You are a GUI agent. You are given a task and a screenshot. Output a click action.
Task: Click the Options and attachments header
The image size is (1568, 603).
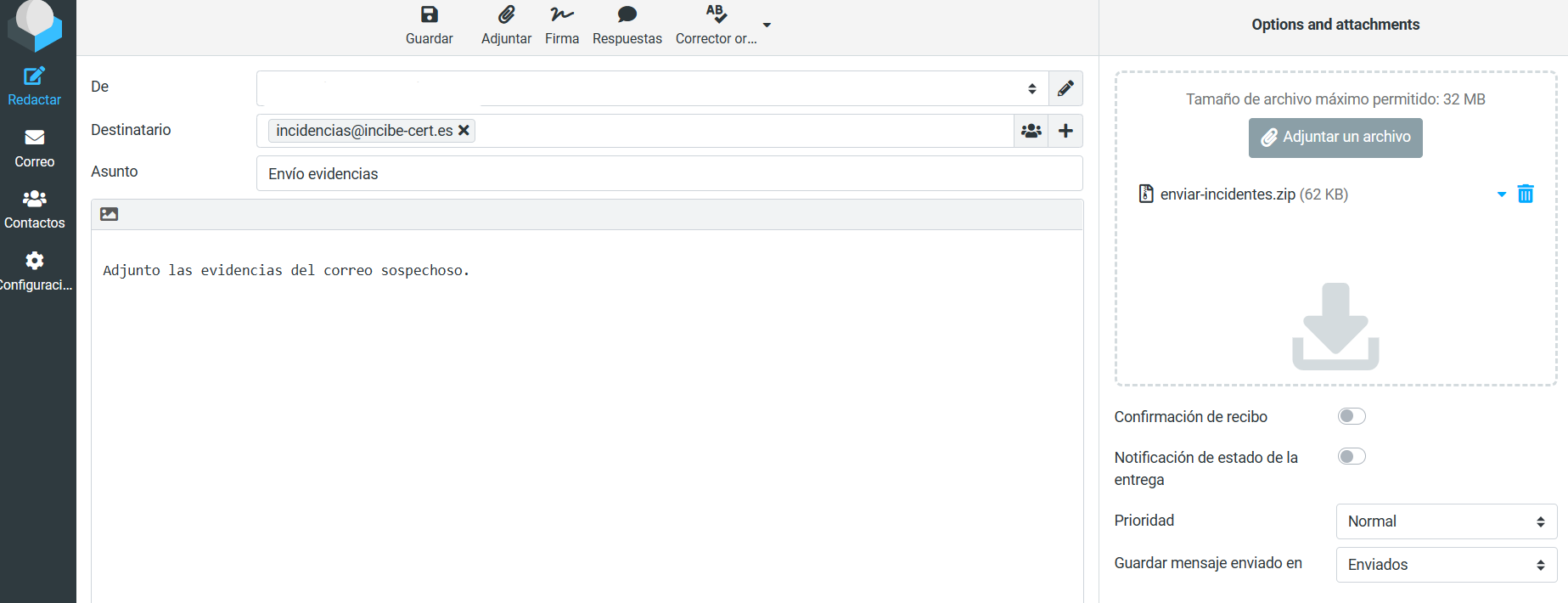pyautogui.click(x=1335, y=25)
